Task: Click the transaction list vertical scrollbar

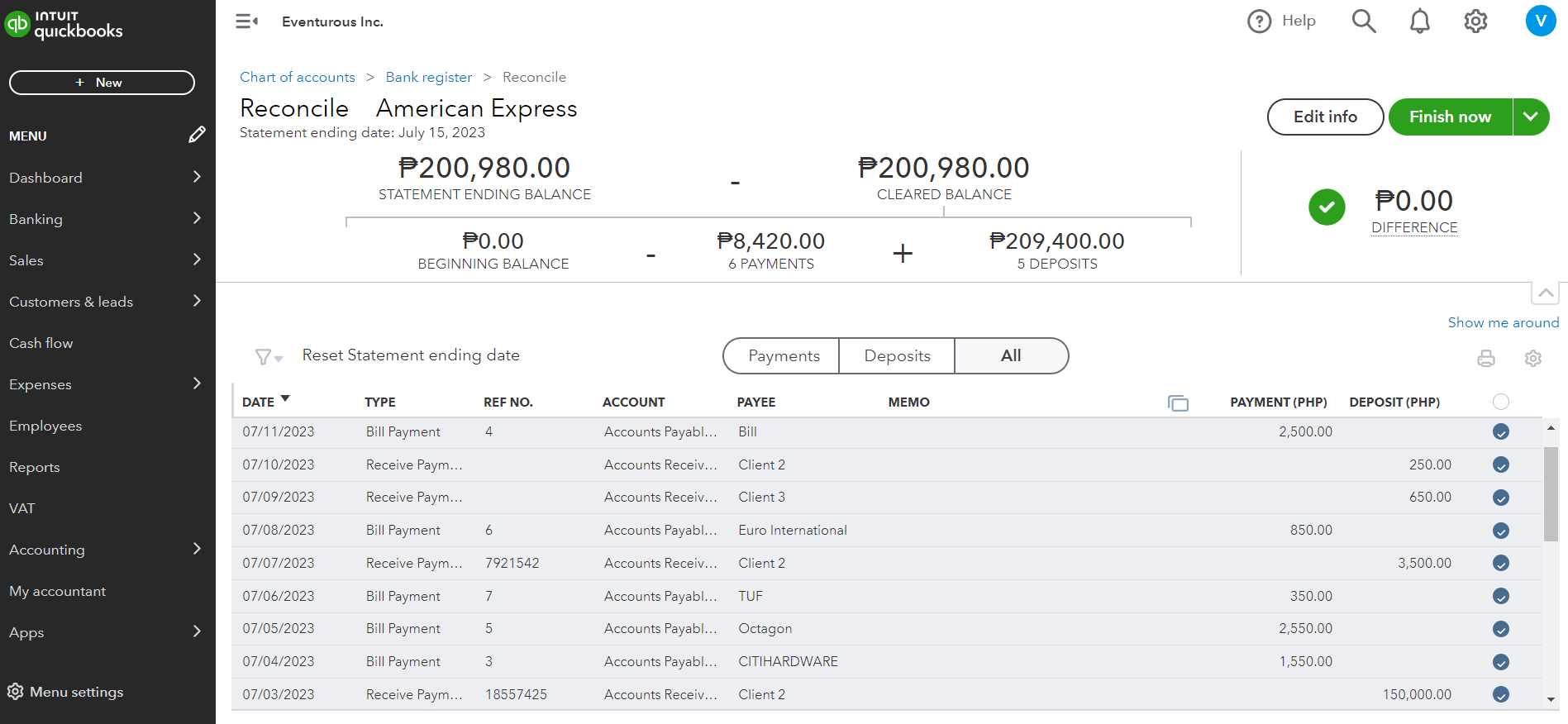Action: (x=1551, y=496)
